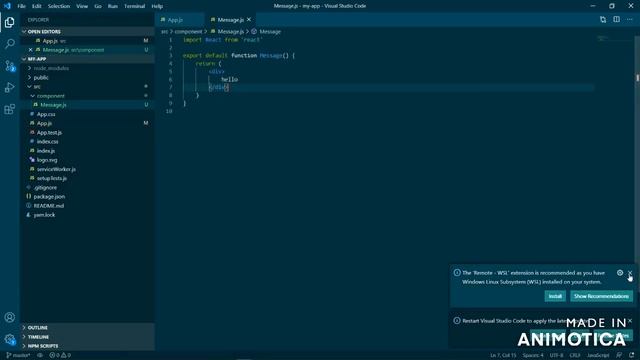
Task: Open App.css file in explorer
Action: click(46, 114)
